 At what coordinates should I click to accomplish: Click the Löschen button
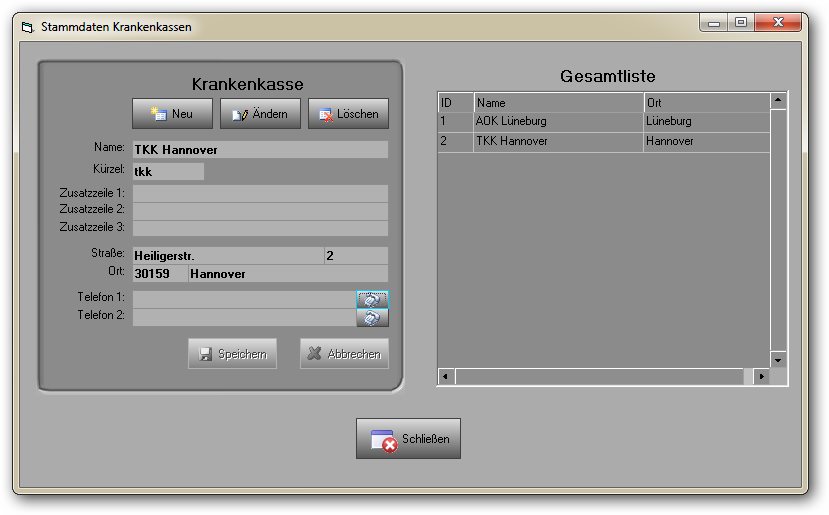coord(348,114)
